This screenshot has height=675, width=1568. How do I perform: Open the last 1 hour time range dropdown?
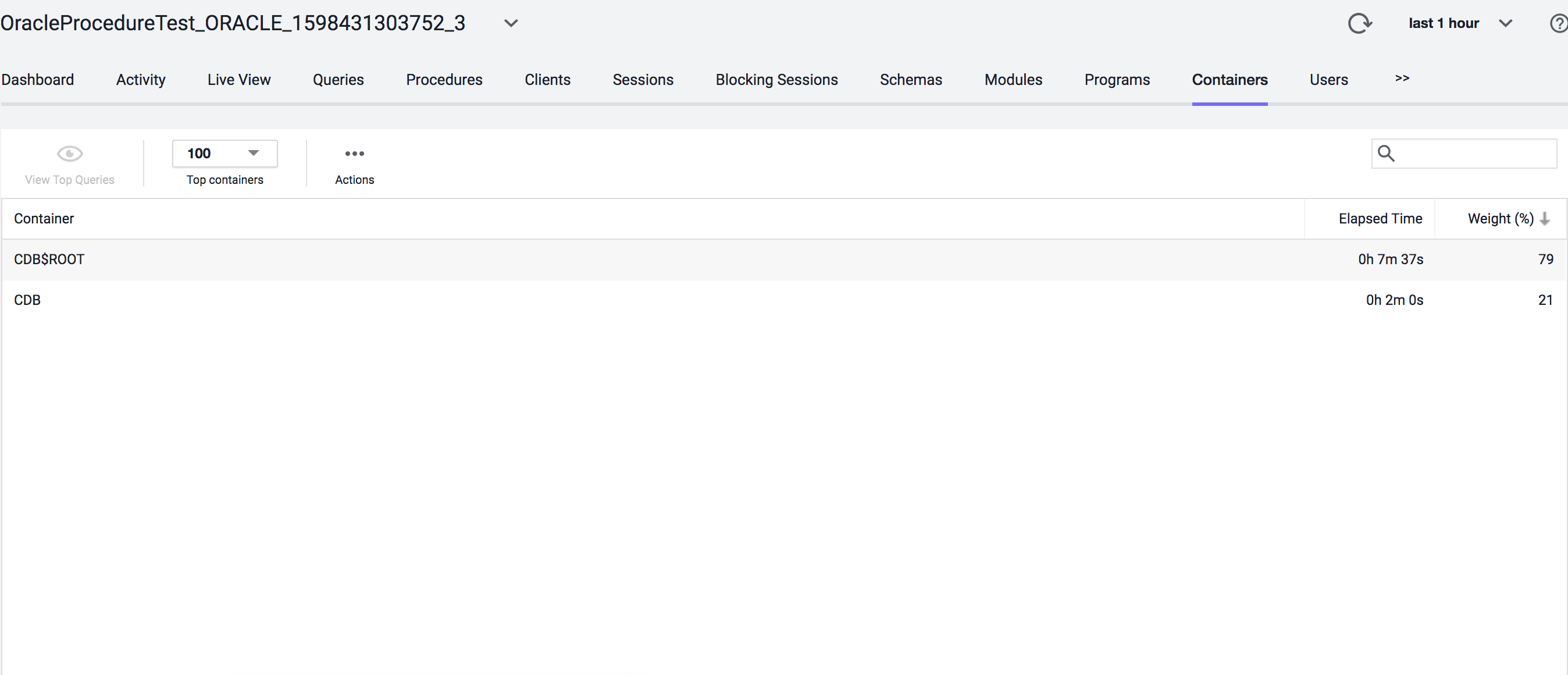(1460, 23)
